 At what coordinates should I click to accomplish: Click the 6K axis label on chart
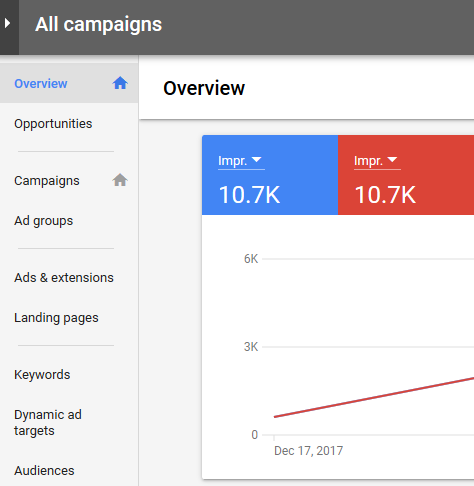click(251, 259)
